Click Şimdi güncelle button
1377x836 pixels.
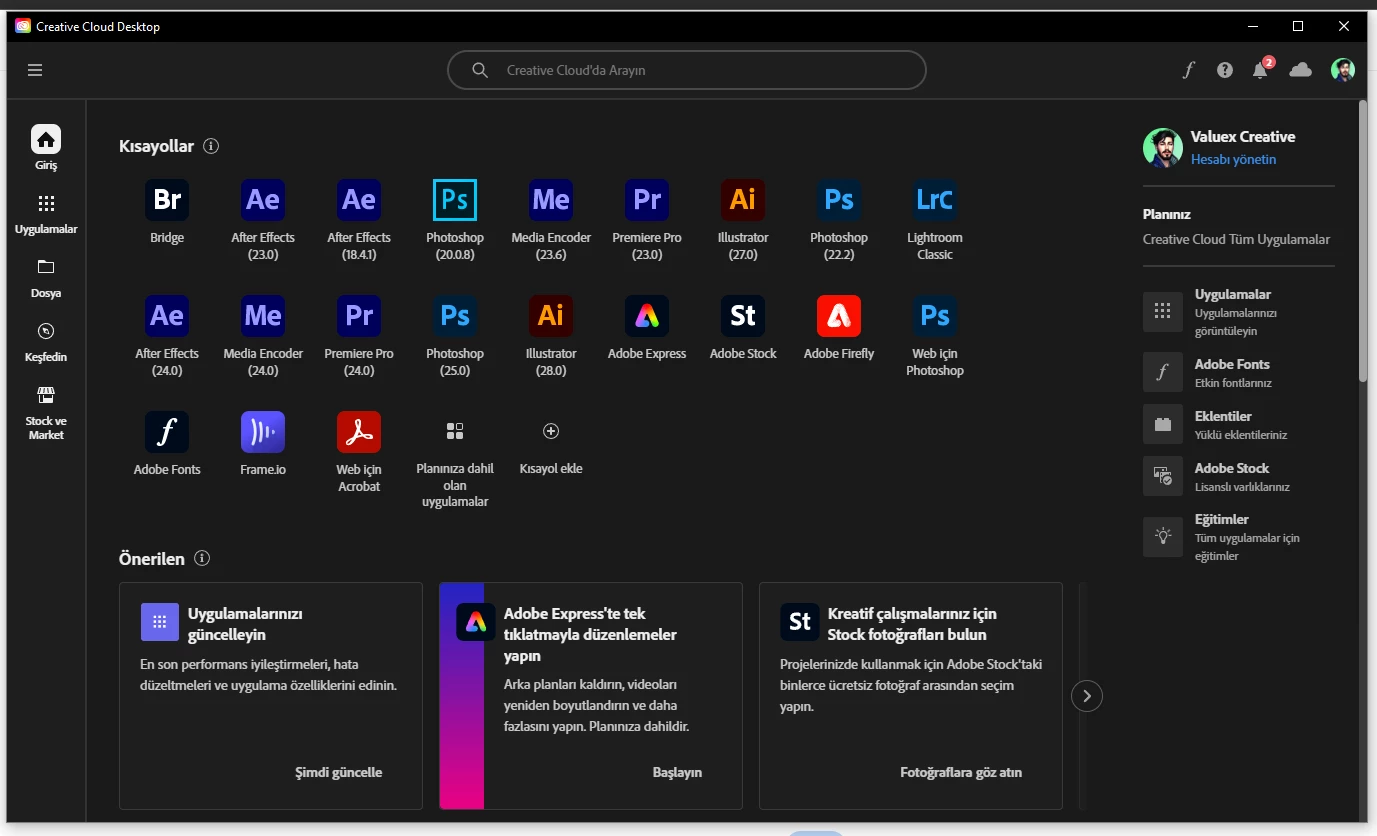(338, 772)
